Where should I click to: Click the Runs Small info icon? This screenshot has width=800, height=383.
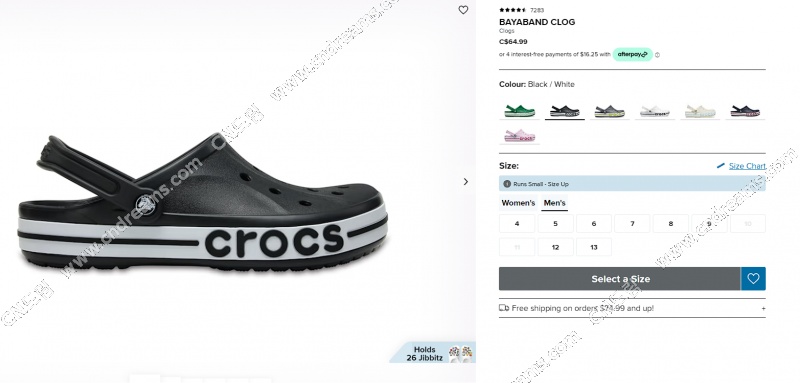coord(507,184)
